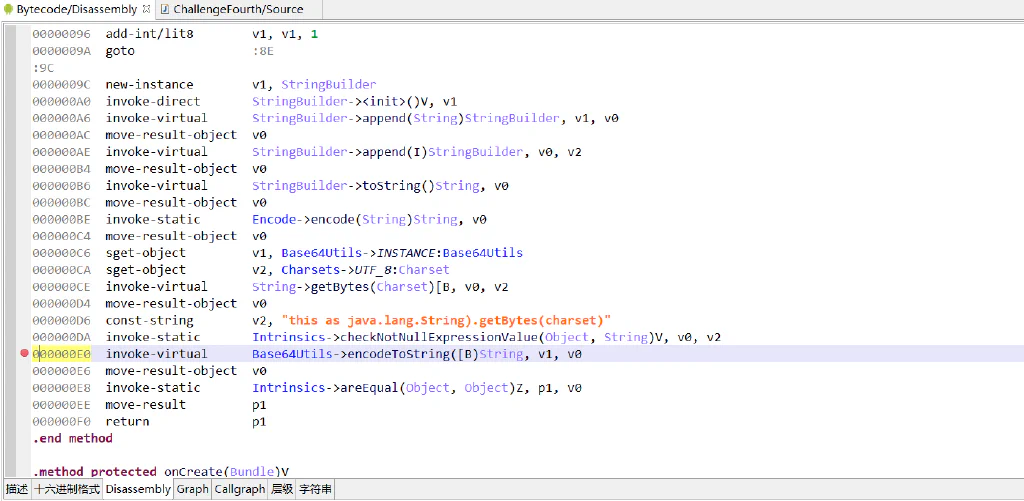Open the 描述 bottom tab
This screenshot has height=501, width=1024.
[x=16, y=489]
